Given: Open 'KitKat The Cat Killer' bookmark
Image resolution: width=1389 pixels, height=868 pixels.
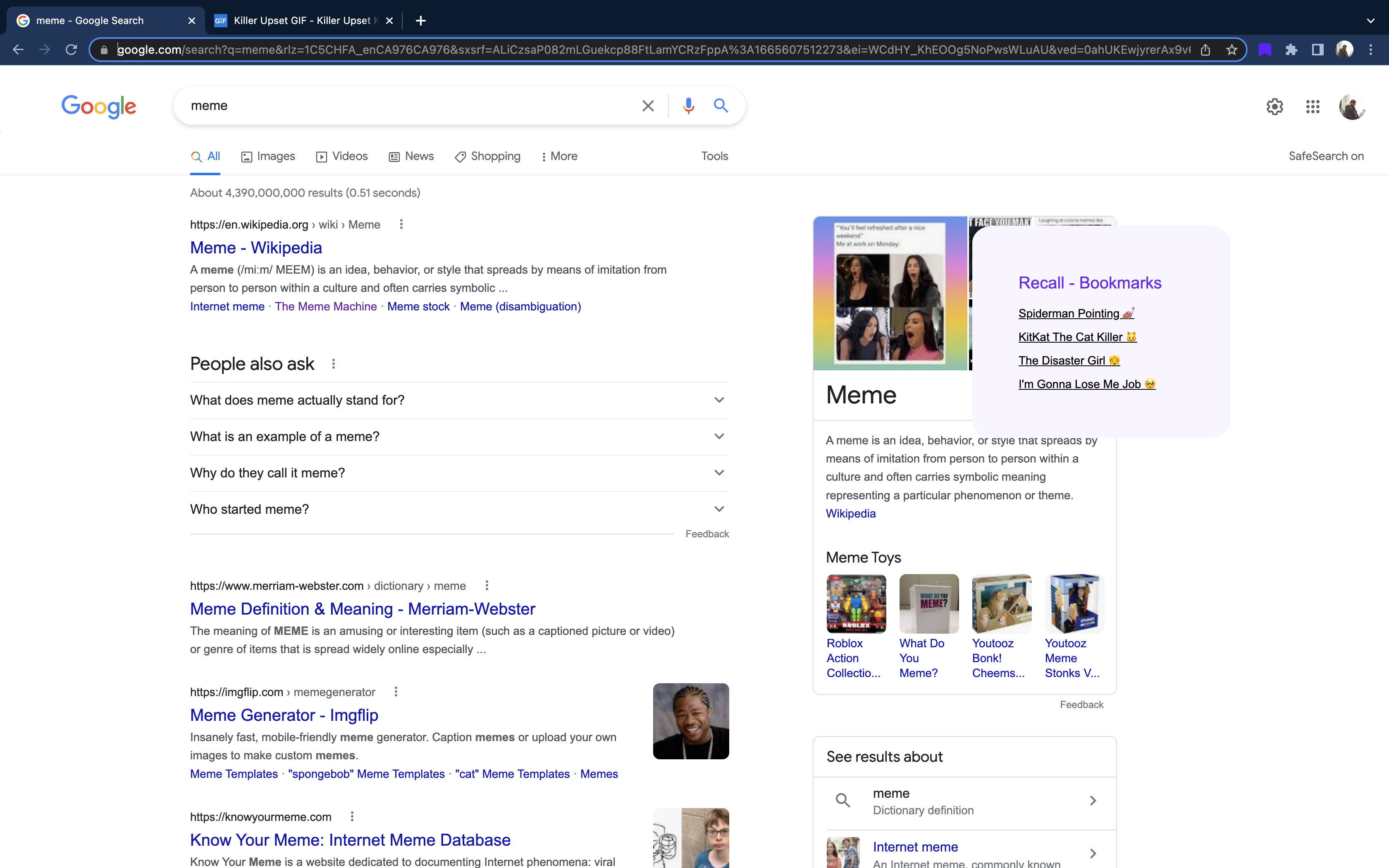Looking at the screenshot, I should pyautogui.click(x=1077, y=337).
